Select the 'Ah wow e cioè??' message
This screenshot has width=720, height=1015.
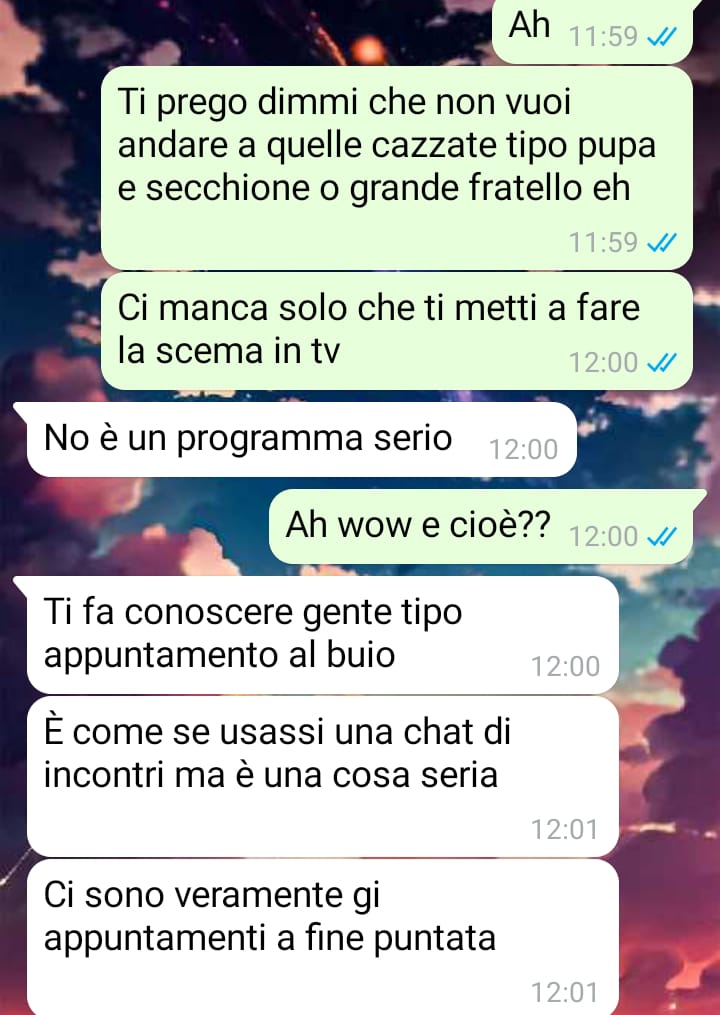click(480, 526)
